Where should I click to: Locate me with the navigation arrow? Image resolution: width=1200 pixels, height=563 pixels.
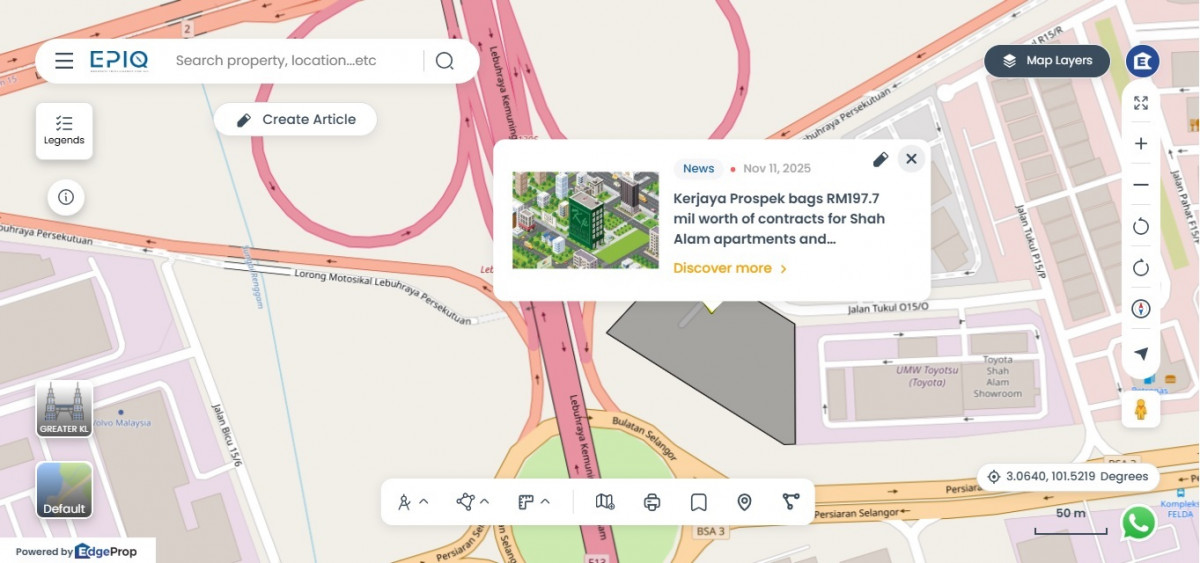(x=1141, y=353)
